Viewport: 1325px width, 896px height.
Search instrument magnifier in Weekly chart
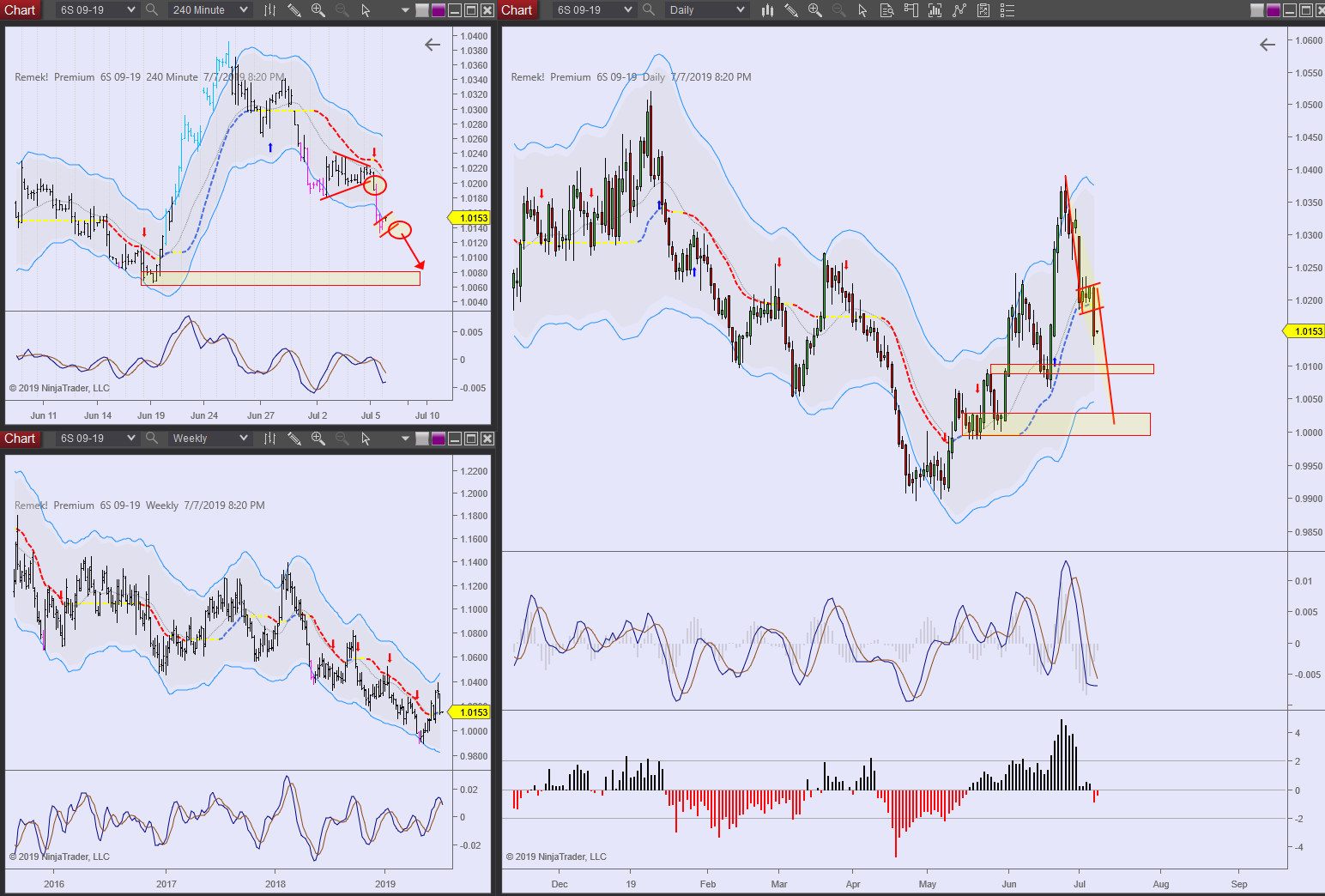pos(152,439)
